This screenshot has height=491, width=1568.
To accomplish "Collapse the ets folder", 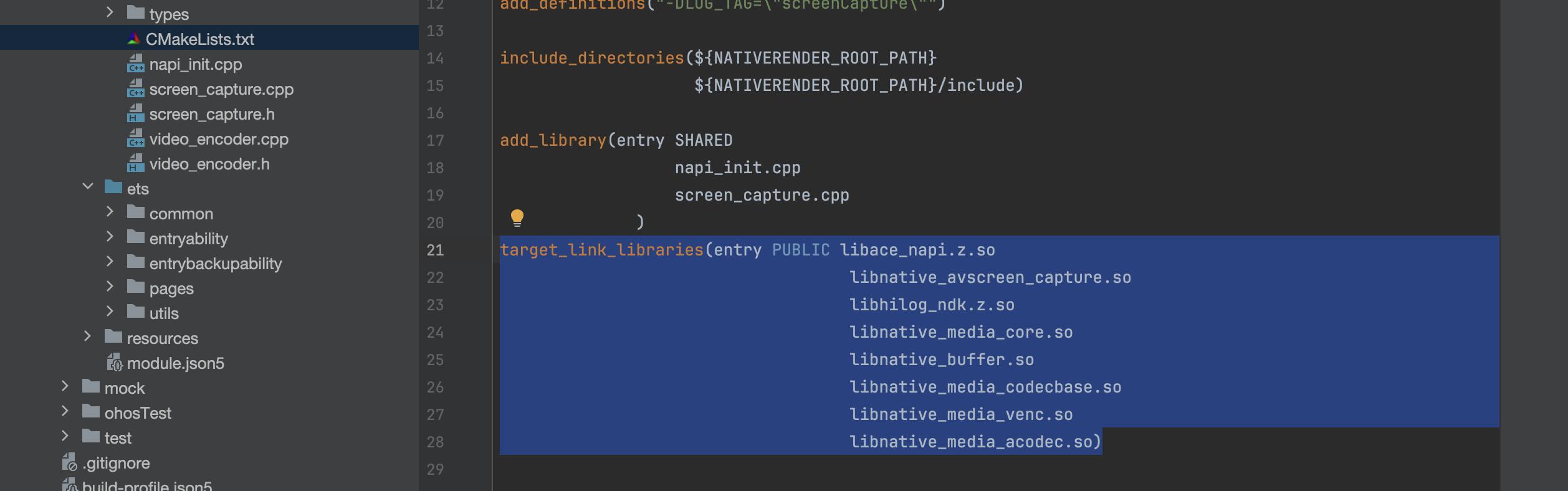I will click(88, 186).
